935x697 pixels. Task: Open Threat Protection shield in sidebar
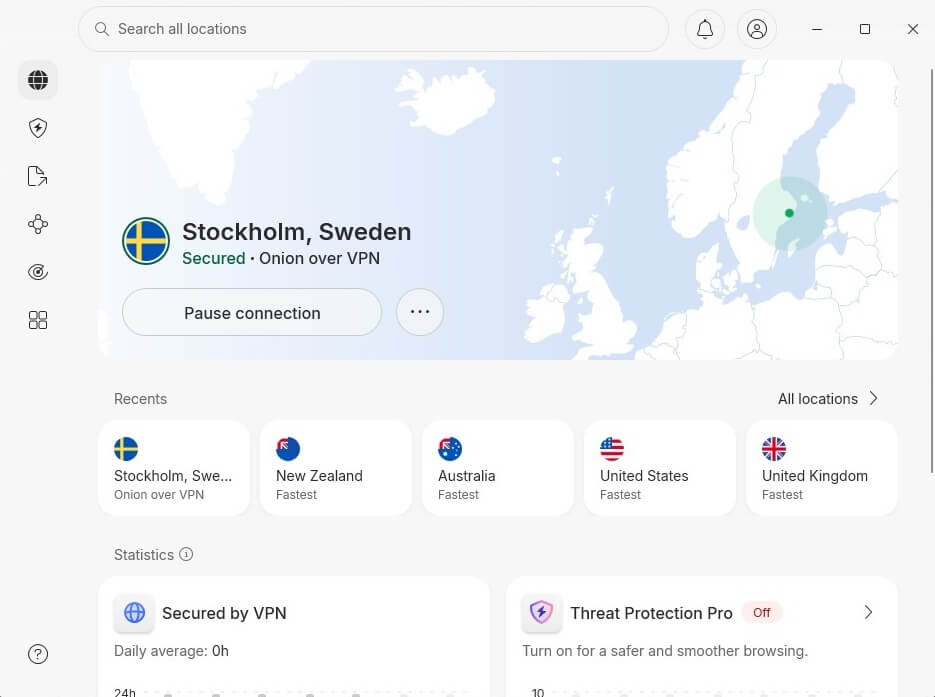click(x=38, y=128)
